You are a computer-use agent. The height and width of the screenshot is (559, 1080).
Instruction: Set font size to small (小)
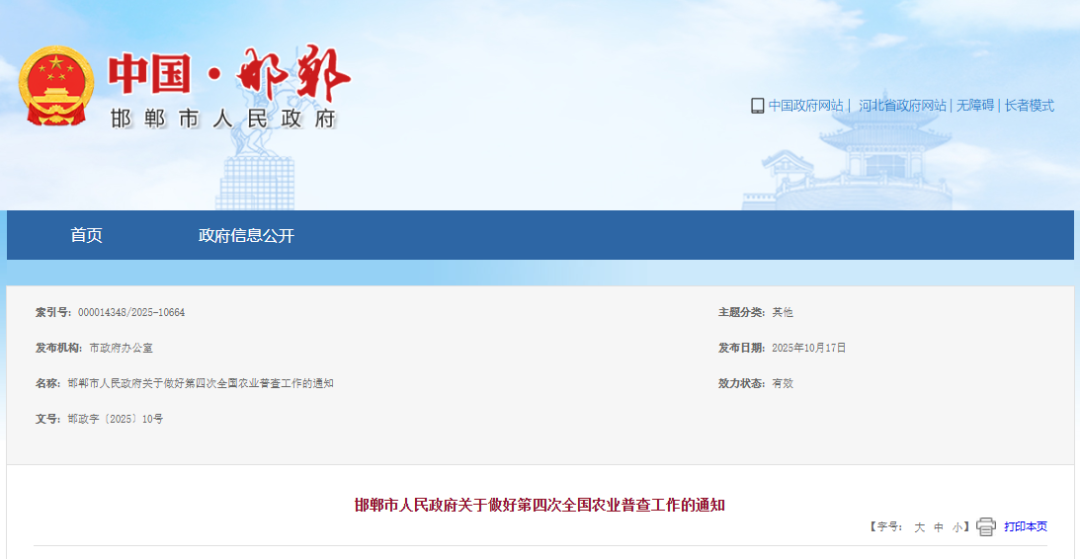click(x=957, y=527)
